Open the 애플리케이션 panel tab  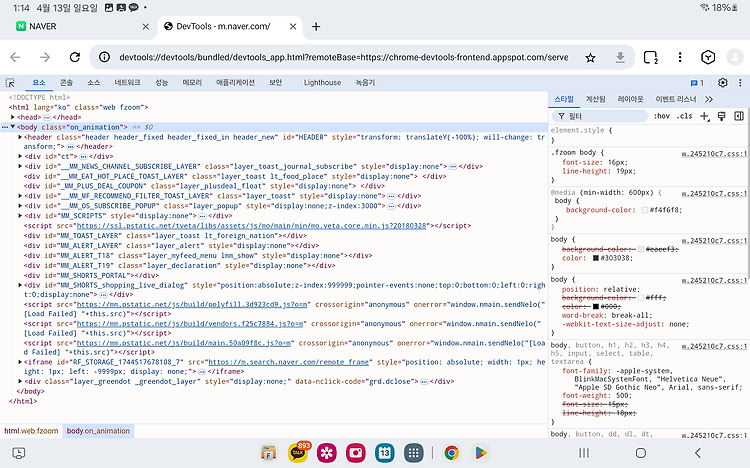coord(235,82)
